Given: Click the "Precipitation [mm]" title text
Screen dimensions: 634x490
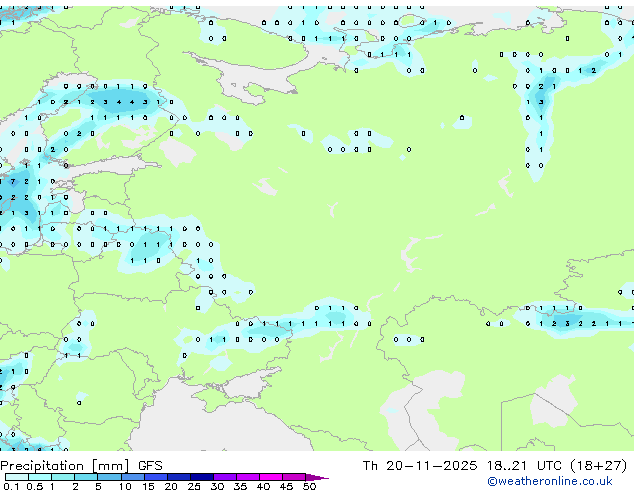Looking at the screenshot, I should 65,466.
